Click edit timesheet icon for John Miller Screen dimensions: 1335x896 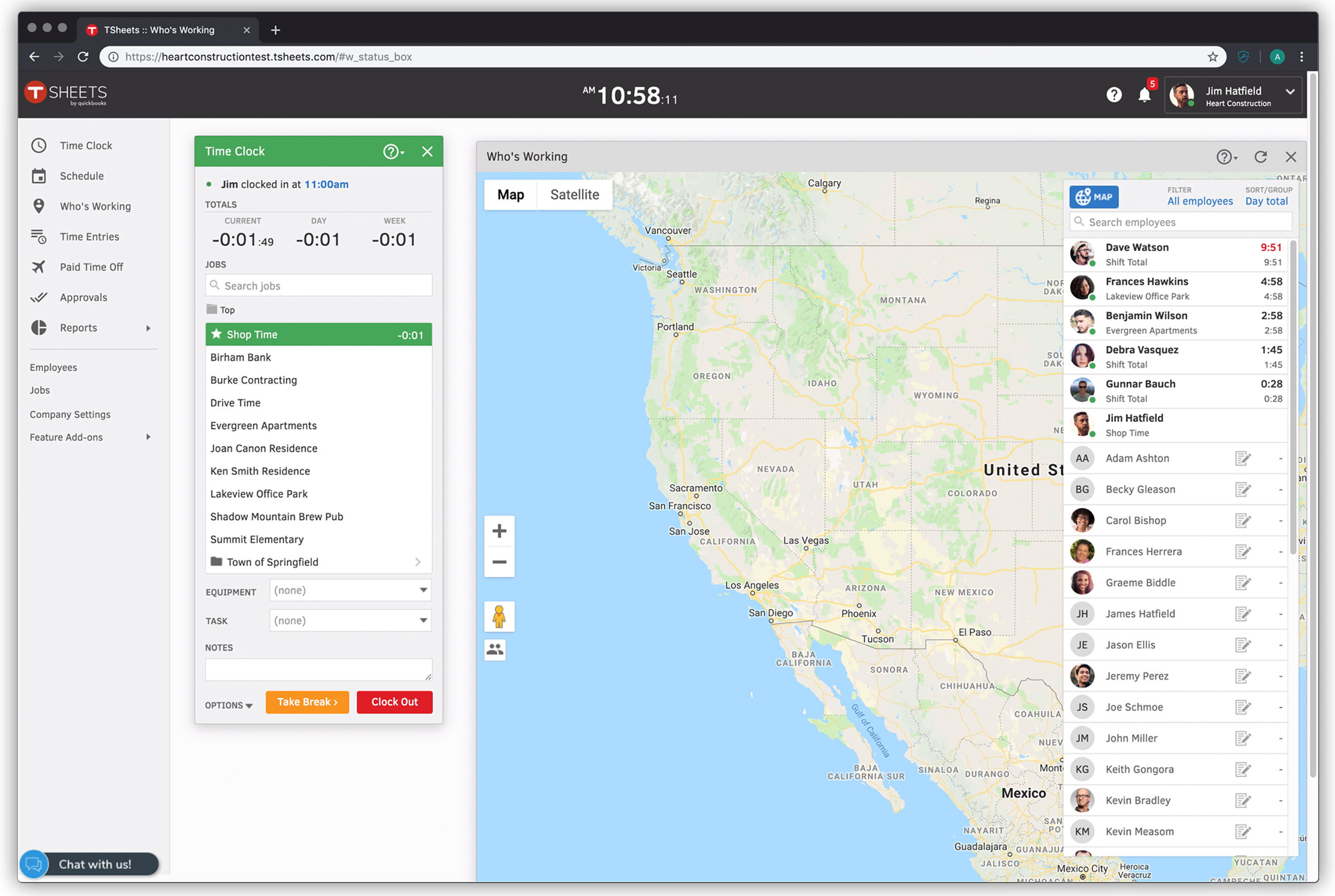pos(1243,738)
